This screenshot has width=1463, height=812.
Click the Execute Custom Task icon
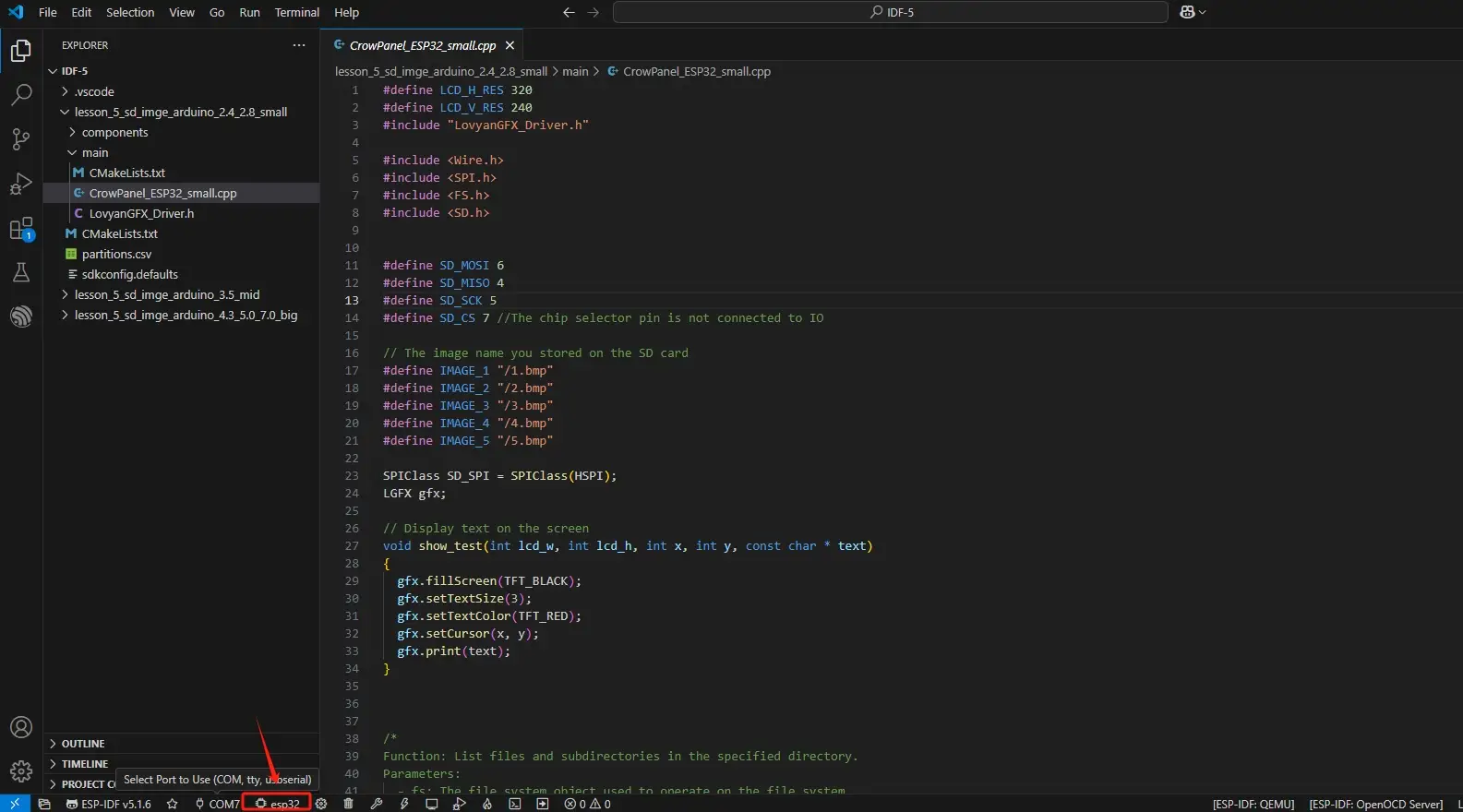click(x=543, y=804)
